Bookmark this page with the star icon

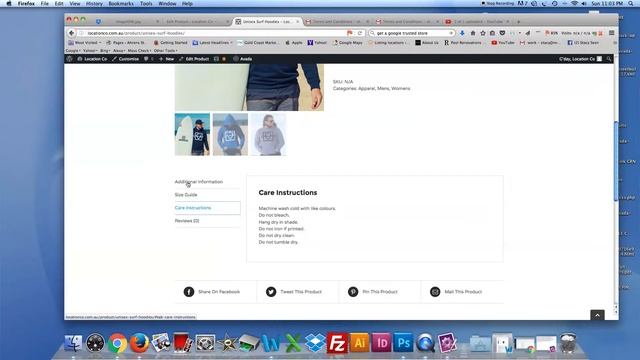click(482, 33)
